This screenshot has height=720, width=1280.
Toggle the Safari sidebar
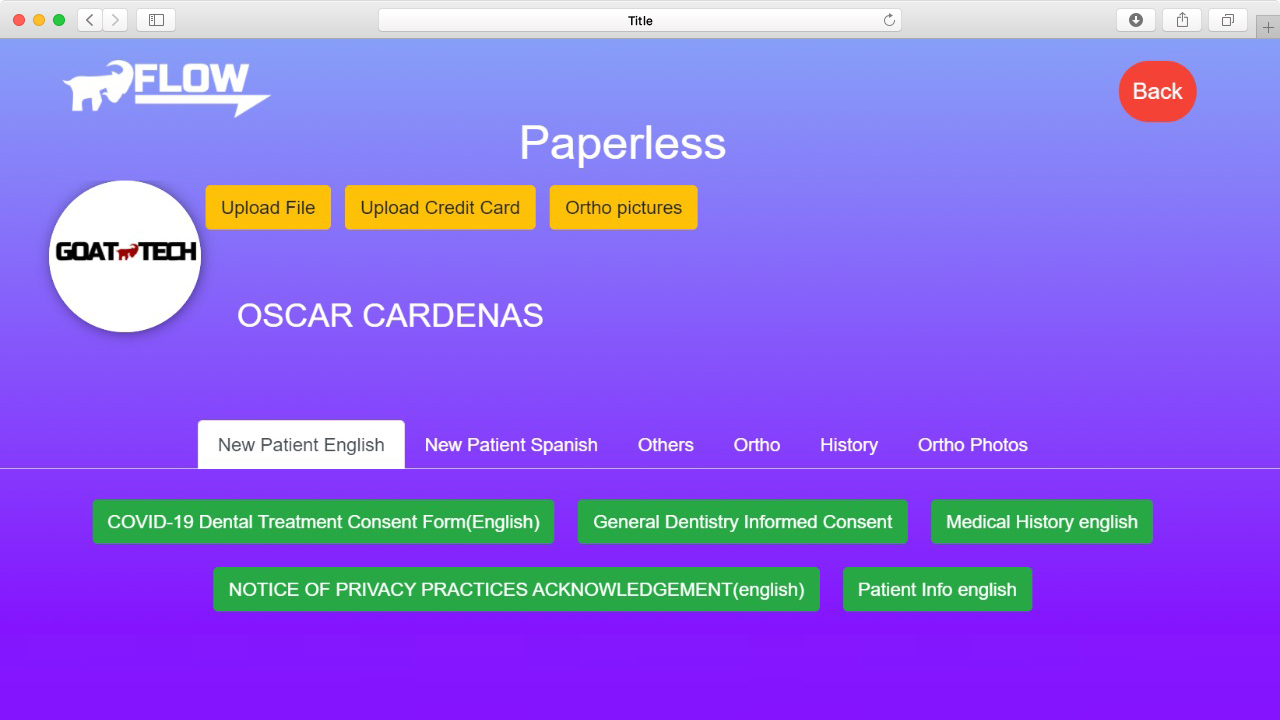[156, 20]
